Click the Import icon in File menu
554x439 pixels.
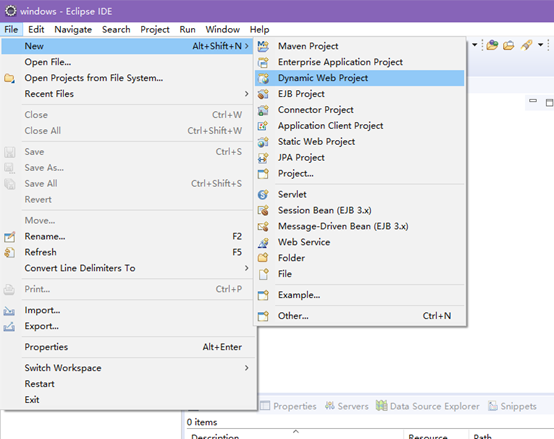point(9,310)
